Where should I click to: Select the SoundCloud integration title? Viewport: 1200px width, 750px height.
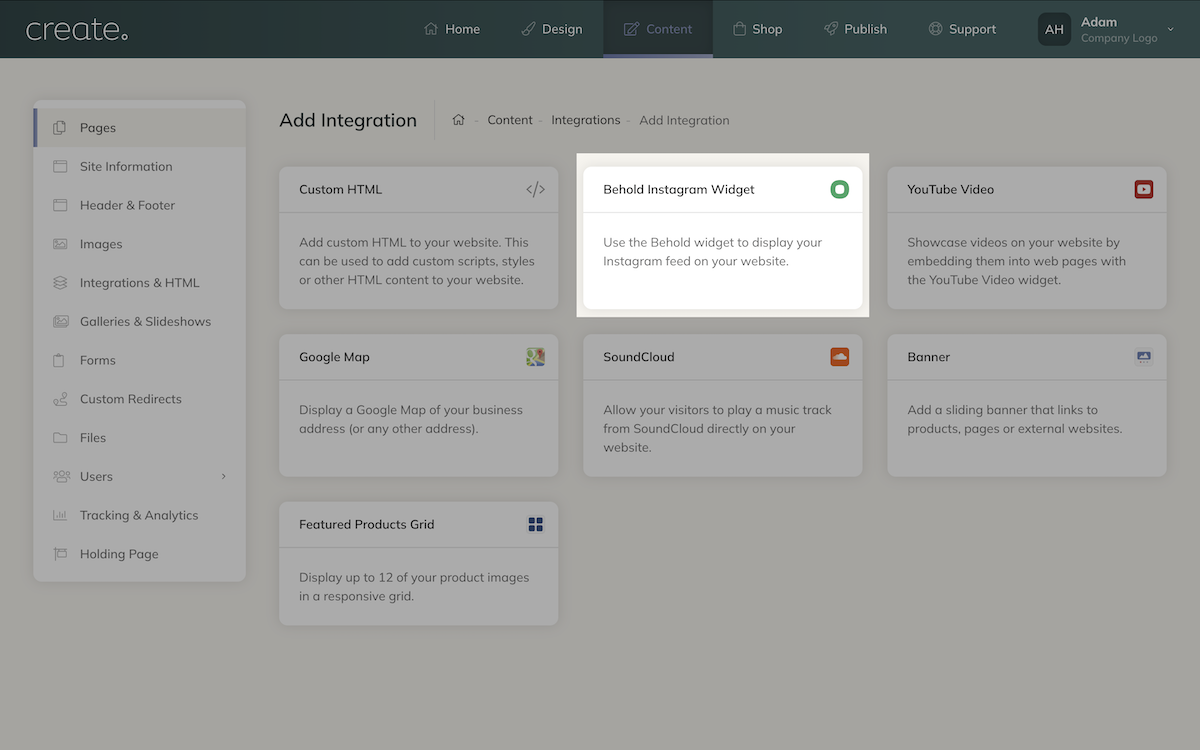(x=639, y=357)
